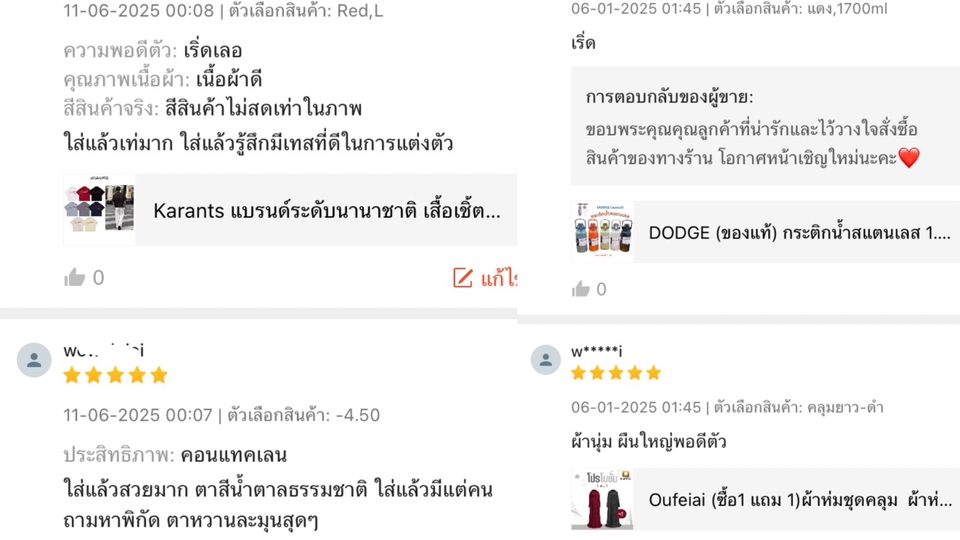Like the Karants shirt review with thumbs-up
This screenshot has width=960, height=540.
point(75,278)
